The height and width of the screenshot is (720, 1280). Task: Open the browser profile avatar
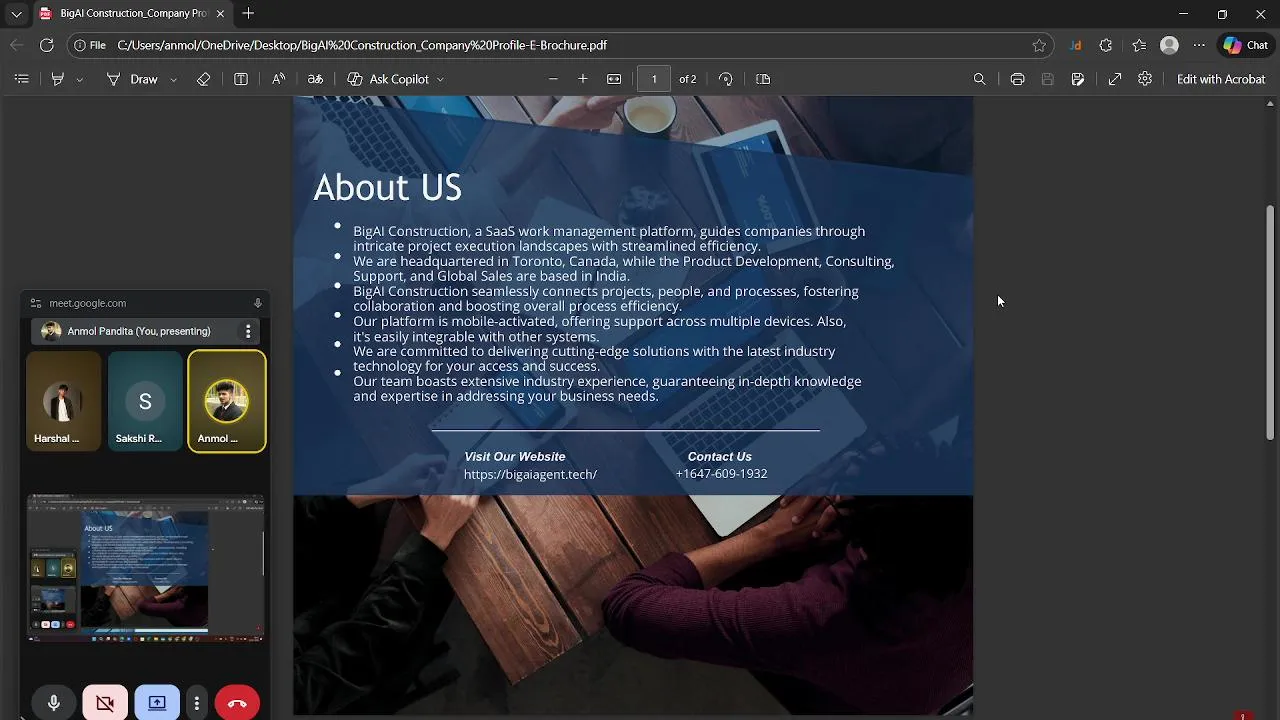click(1169, 45)
